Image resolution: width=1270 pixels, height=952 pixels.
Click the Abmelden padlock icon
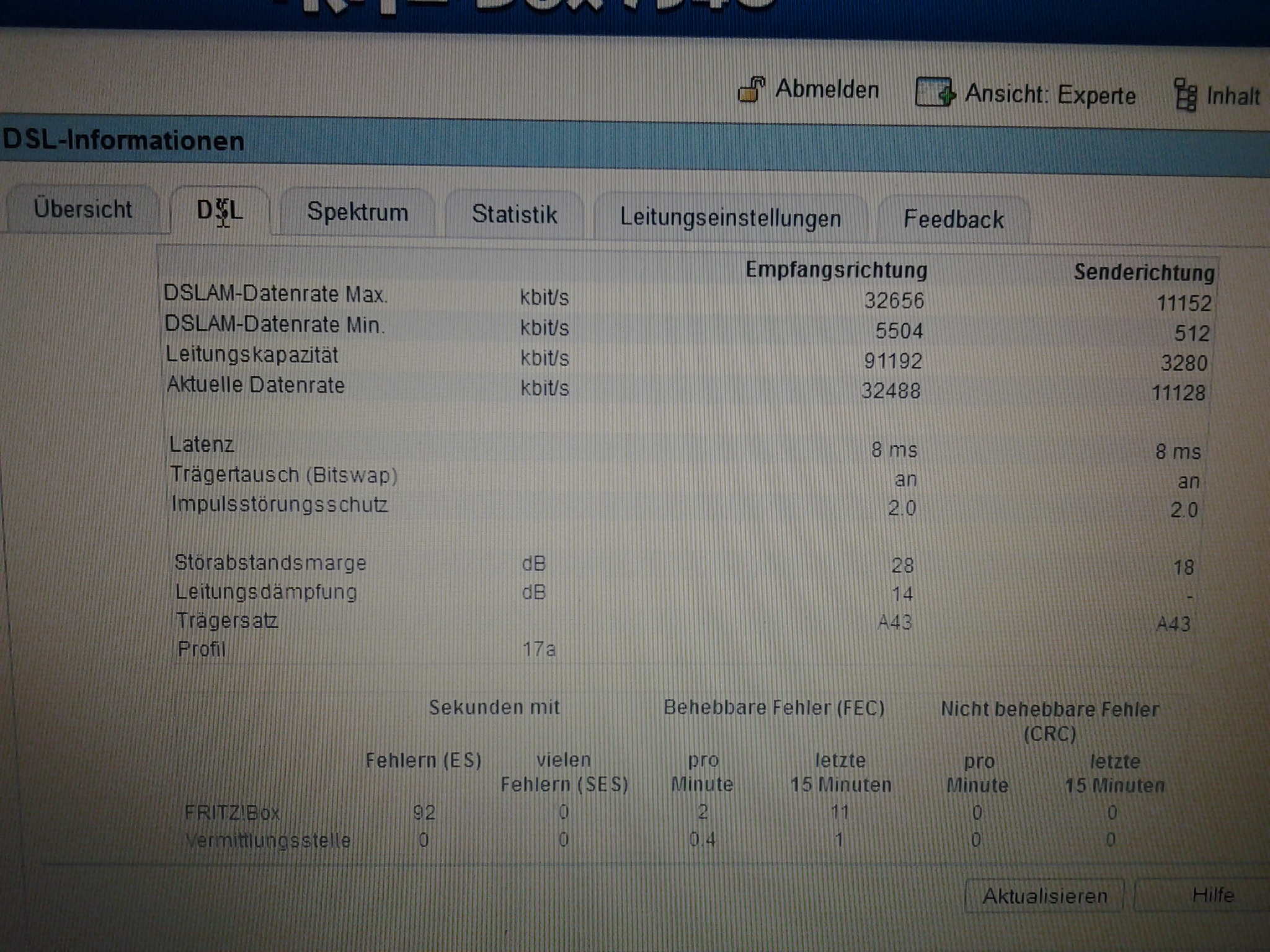(752, 90)
